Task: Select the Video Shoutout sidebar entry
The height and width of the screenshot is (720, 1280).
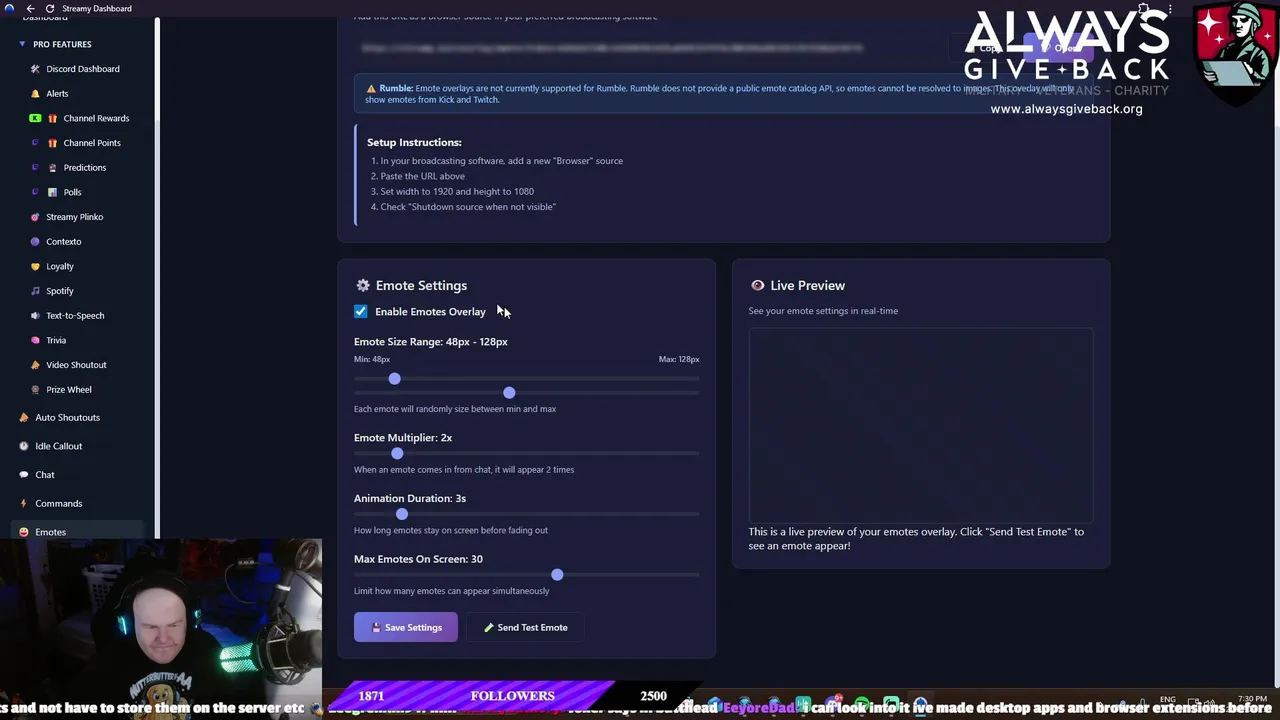Action: 76,365
